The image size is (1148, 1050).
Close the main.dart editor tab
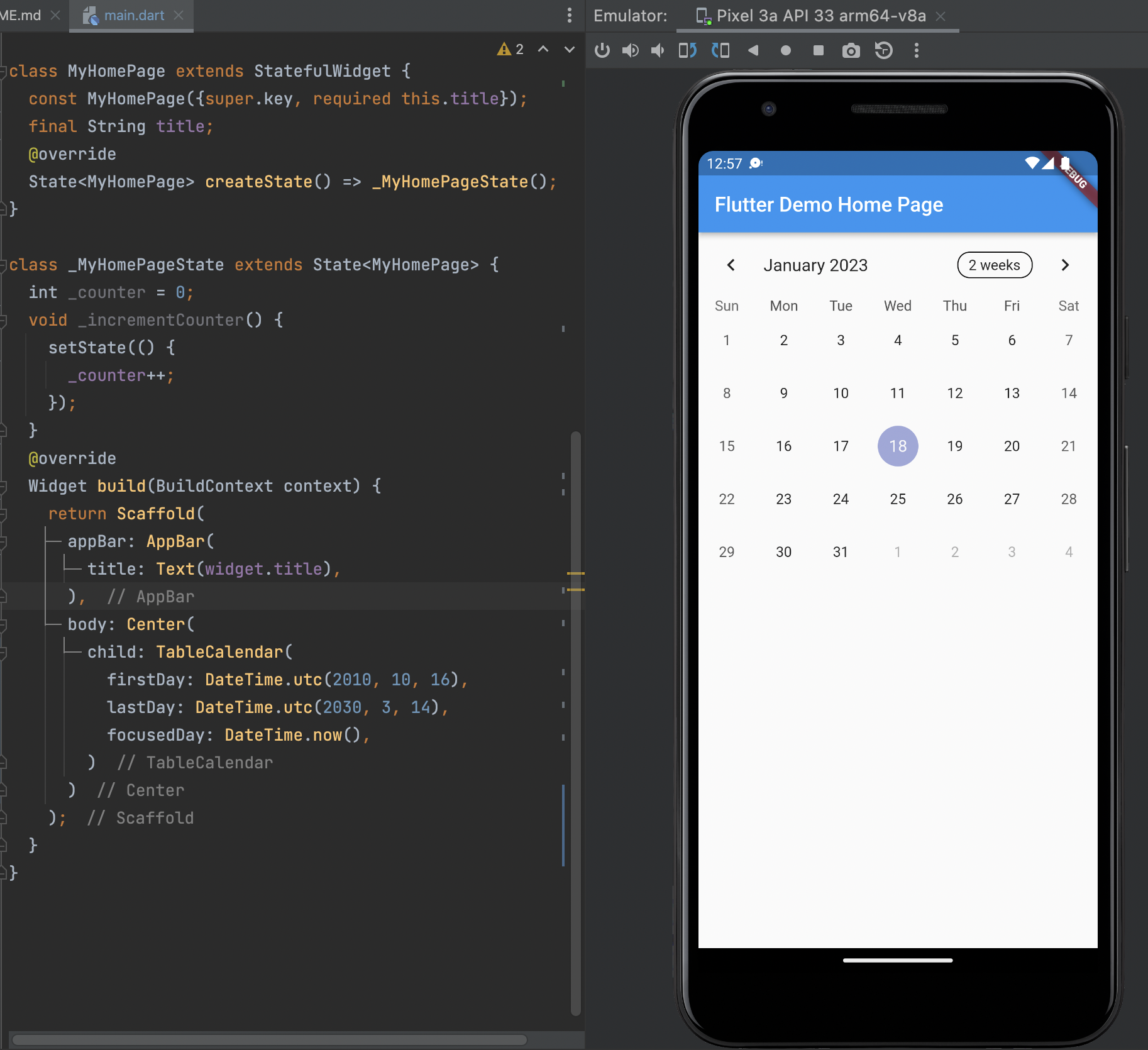(x=179, y=15)
